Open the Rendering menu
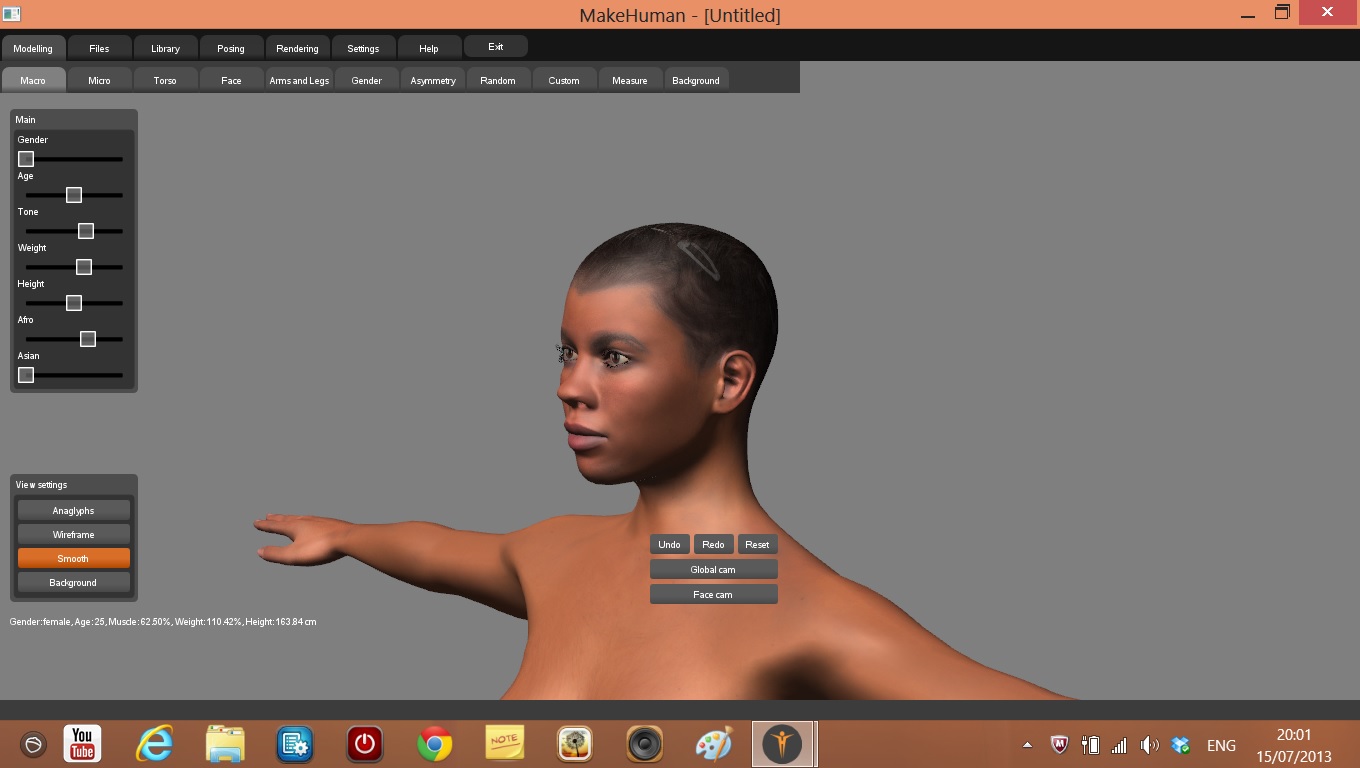This screenshot has width=1360, height=768. (296, 47)
